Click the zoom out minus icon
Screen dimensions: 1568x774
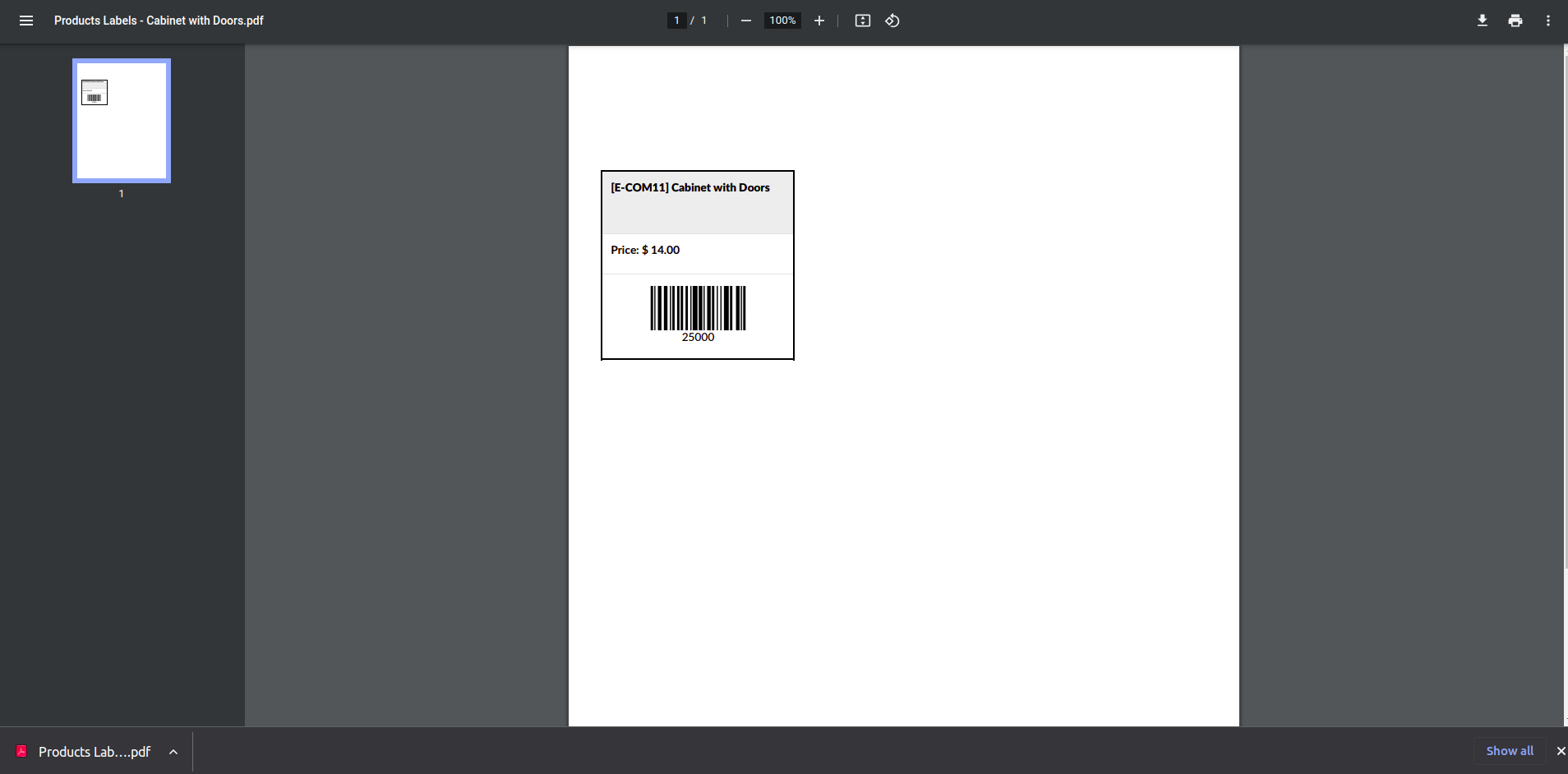[x=746, y=21]
